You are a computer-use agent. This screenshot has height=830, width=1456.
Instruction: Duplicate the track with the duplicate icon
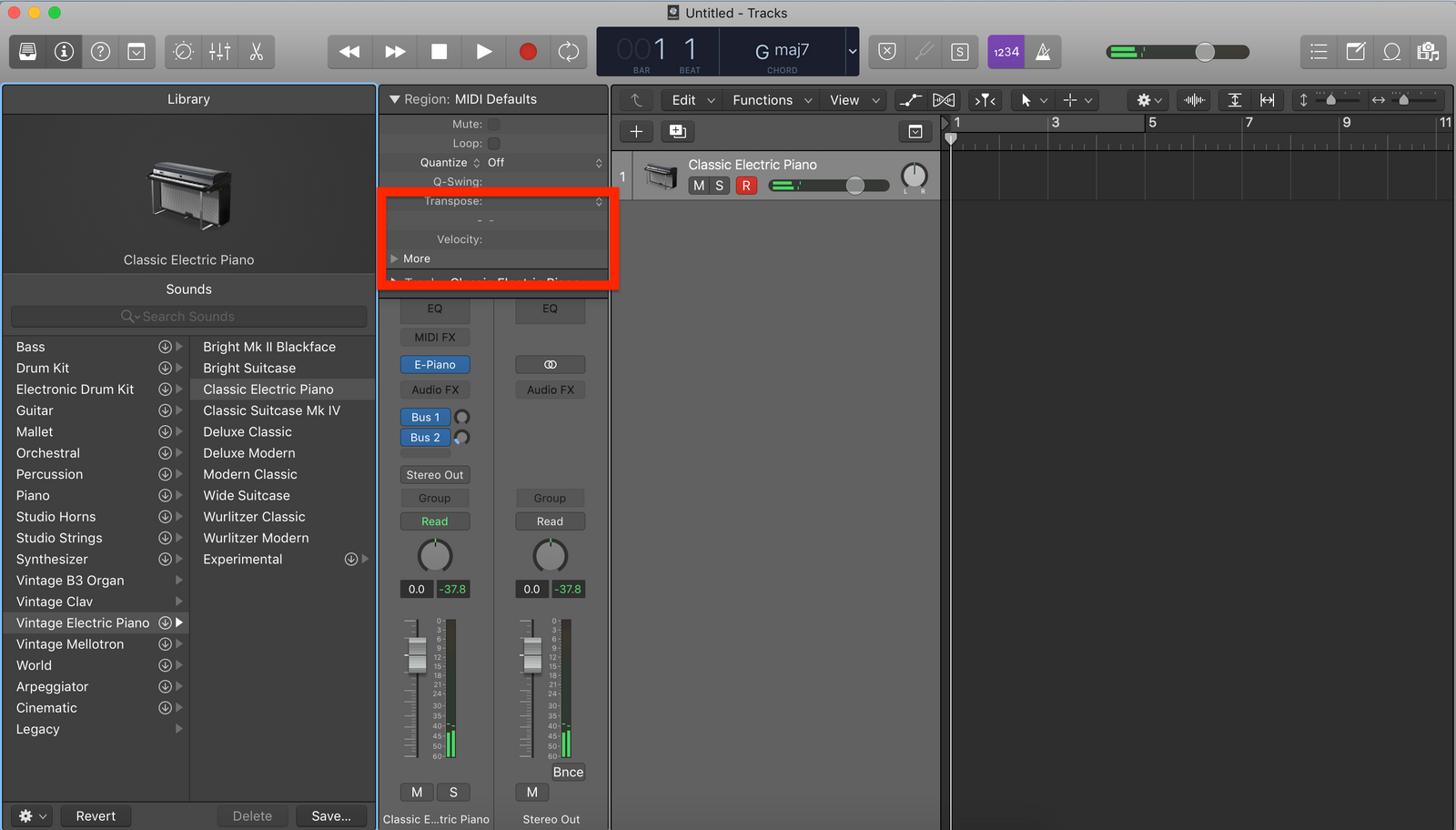point(678,132)
